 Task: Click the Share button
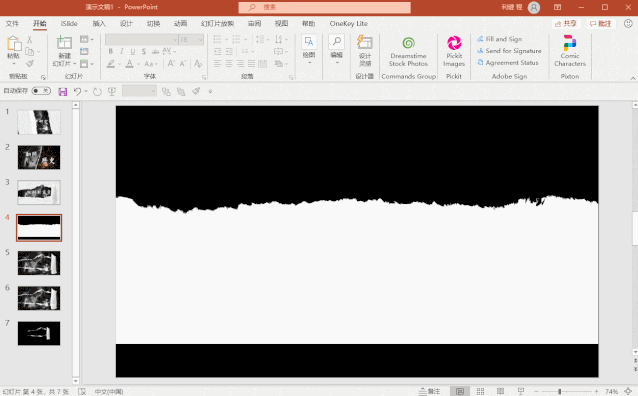566,24
